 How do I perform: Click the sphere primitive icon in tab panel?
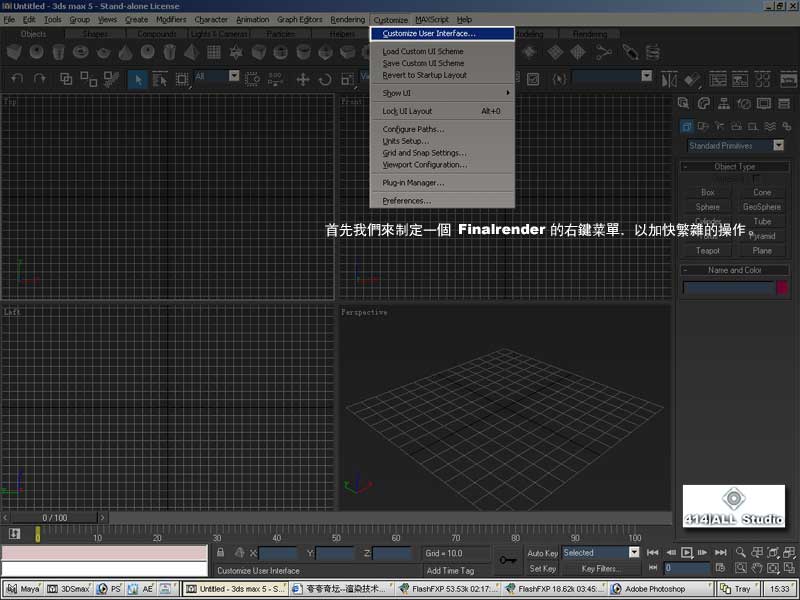(x=36, y=52)
